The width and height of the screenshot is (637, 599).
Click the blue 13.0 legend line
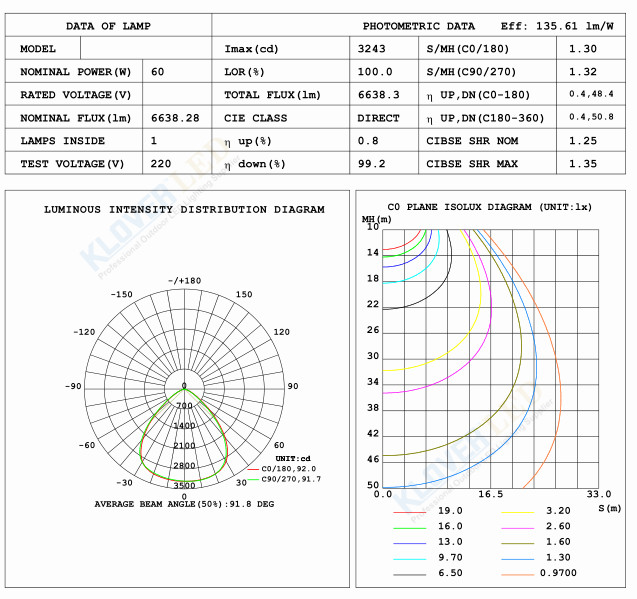[x=410, y=544]
